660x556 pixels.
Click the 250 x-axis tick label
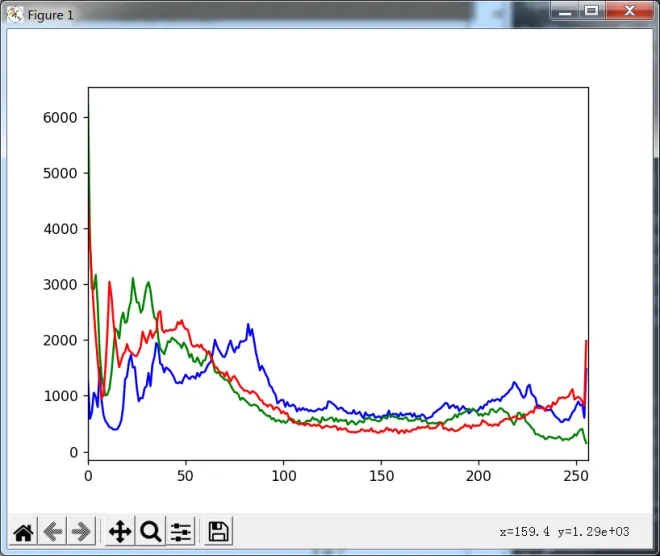[576, 476]
